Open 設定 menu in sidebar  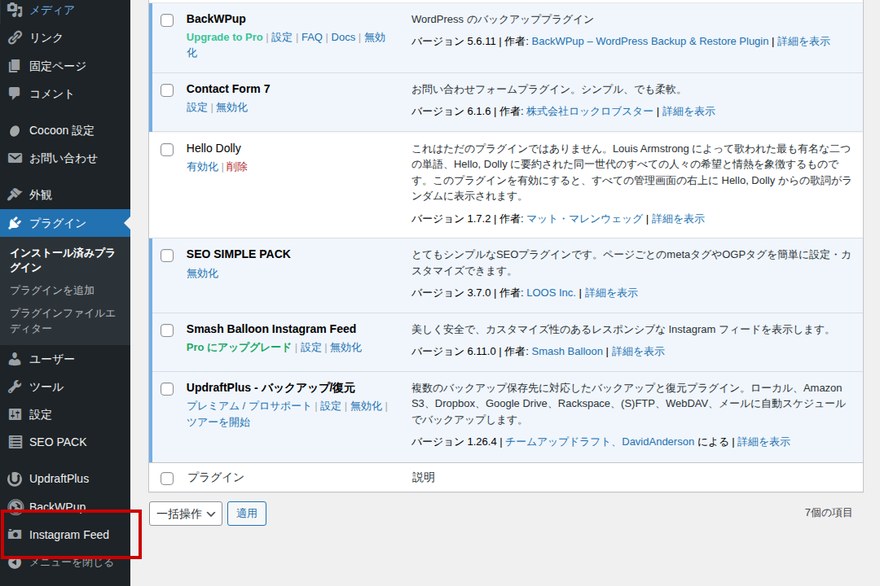40,414
